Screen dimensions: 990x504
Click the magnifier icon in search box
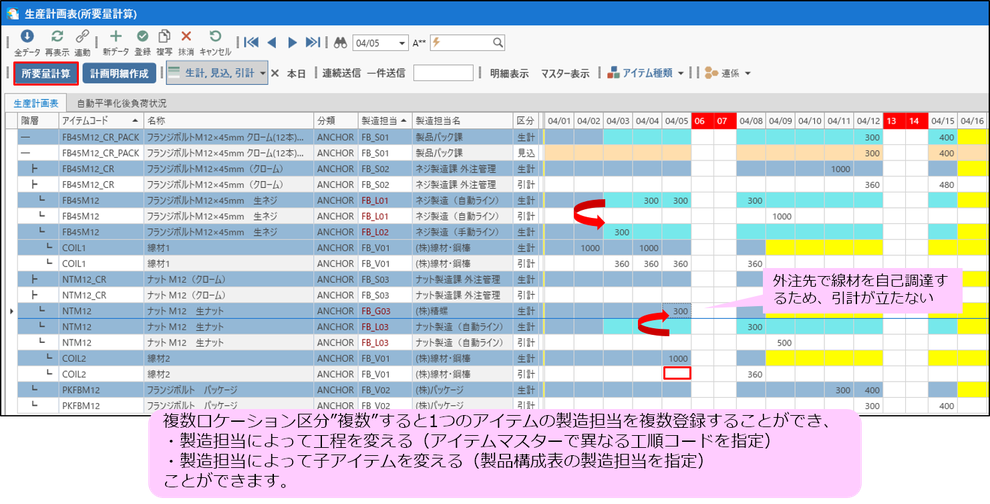[x=498, y=42]
